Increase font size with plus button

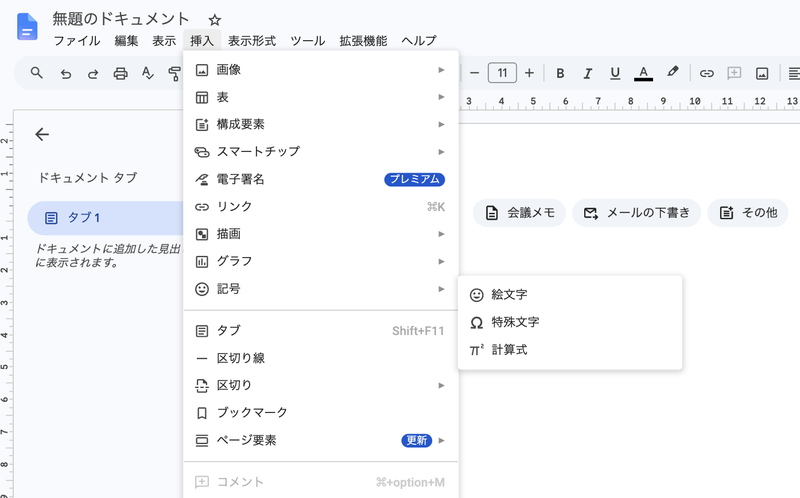click(530, 73)
